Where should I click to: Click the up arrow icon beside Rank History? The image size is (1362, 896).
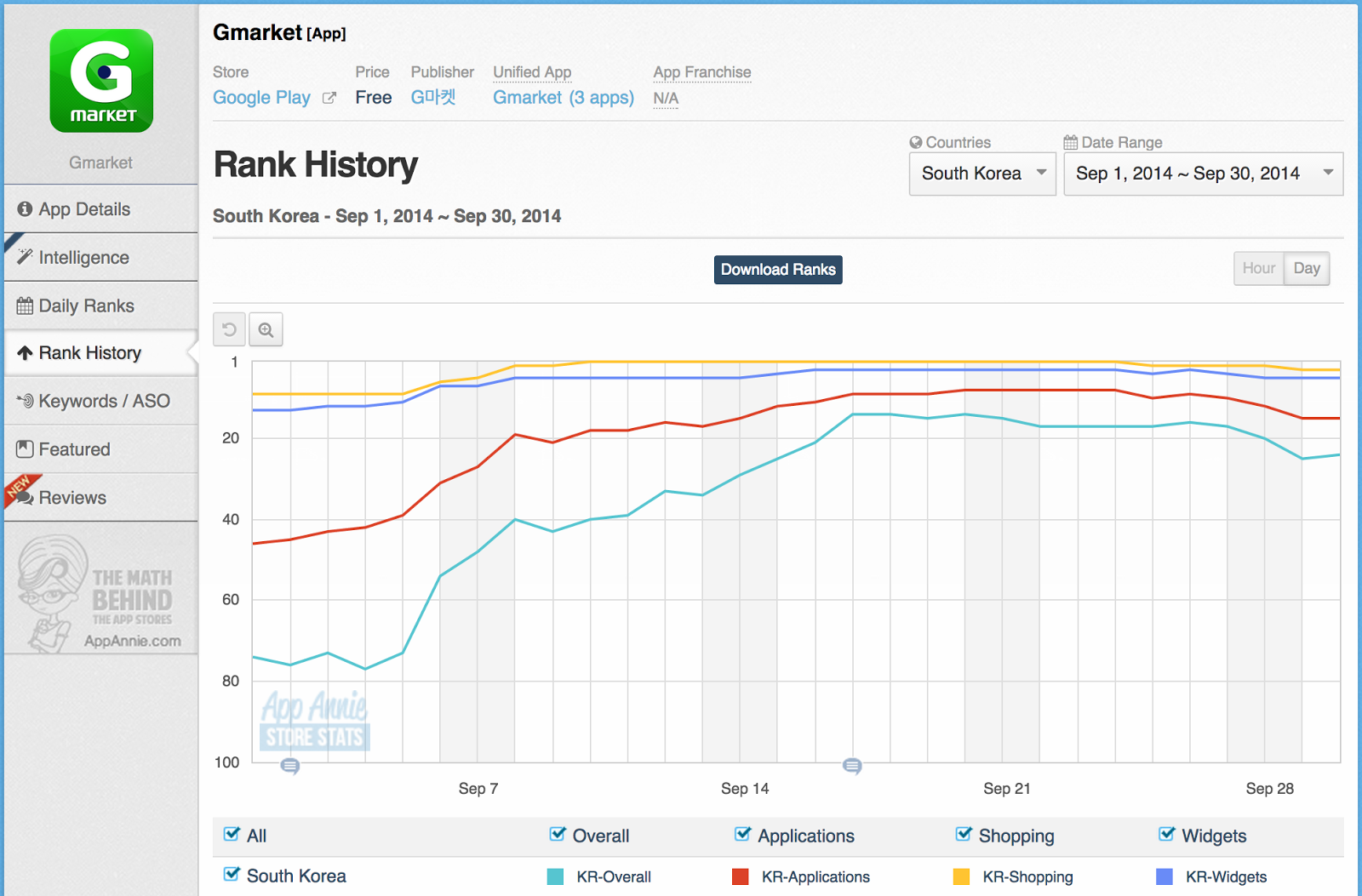(x=25, y=353)
